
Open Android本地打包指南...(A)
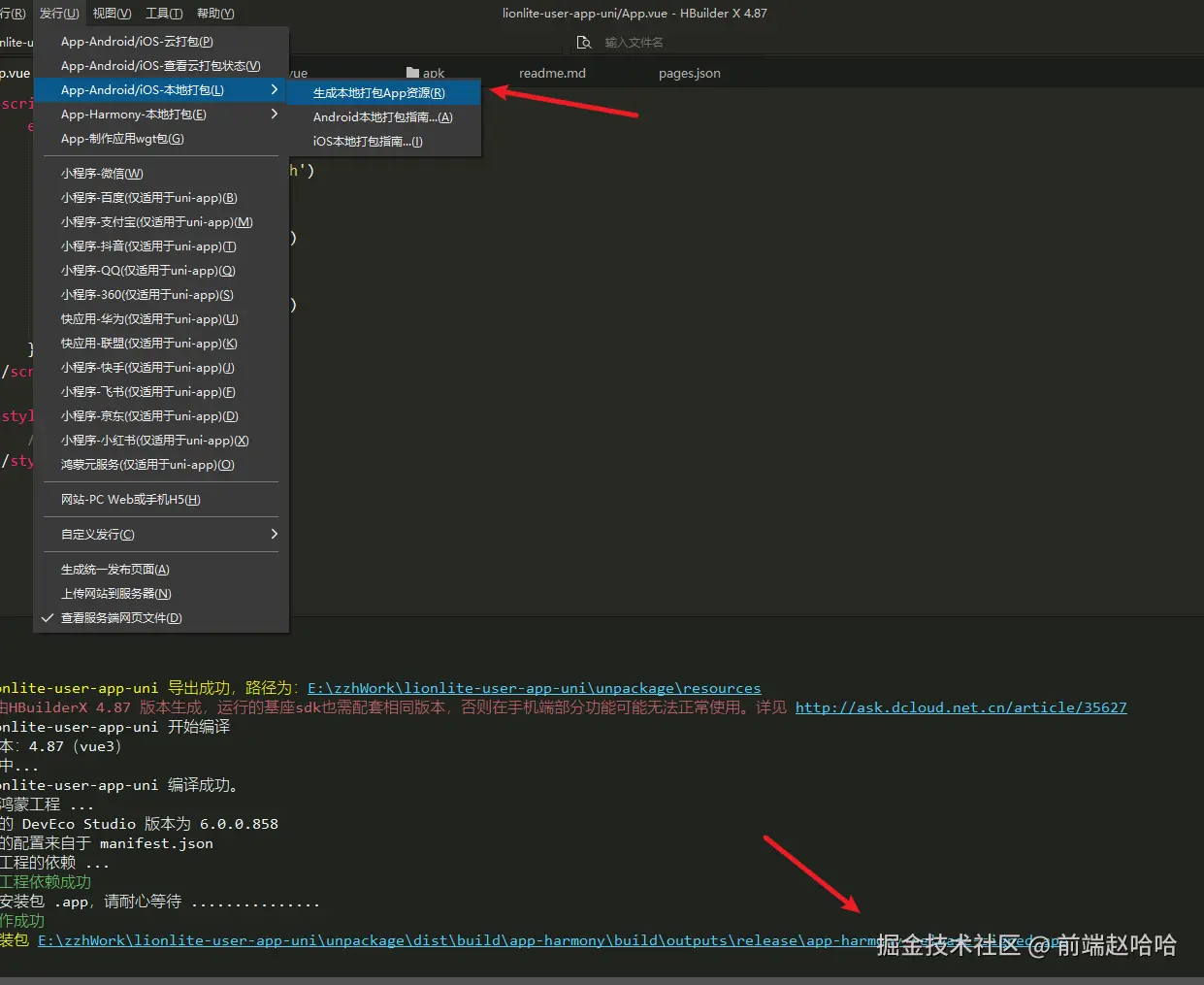click(384, 117)
